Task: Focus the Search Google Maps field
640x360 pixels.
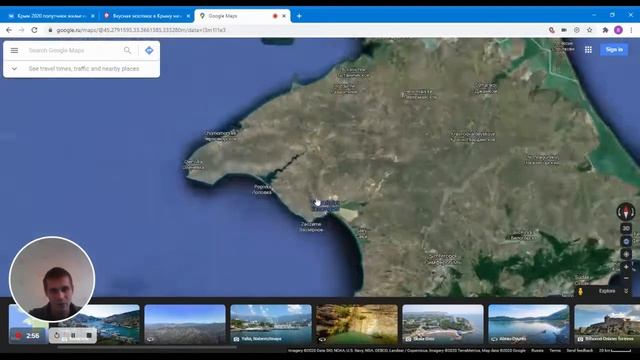Action: [x=73, y=50]
